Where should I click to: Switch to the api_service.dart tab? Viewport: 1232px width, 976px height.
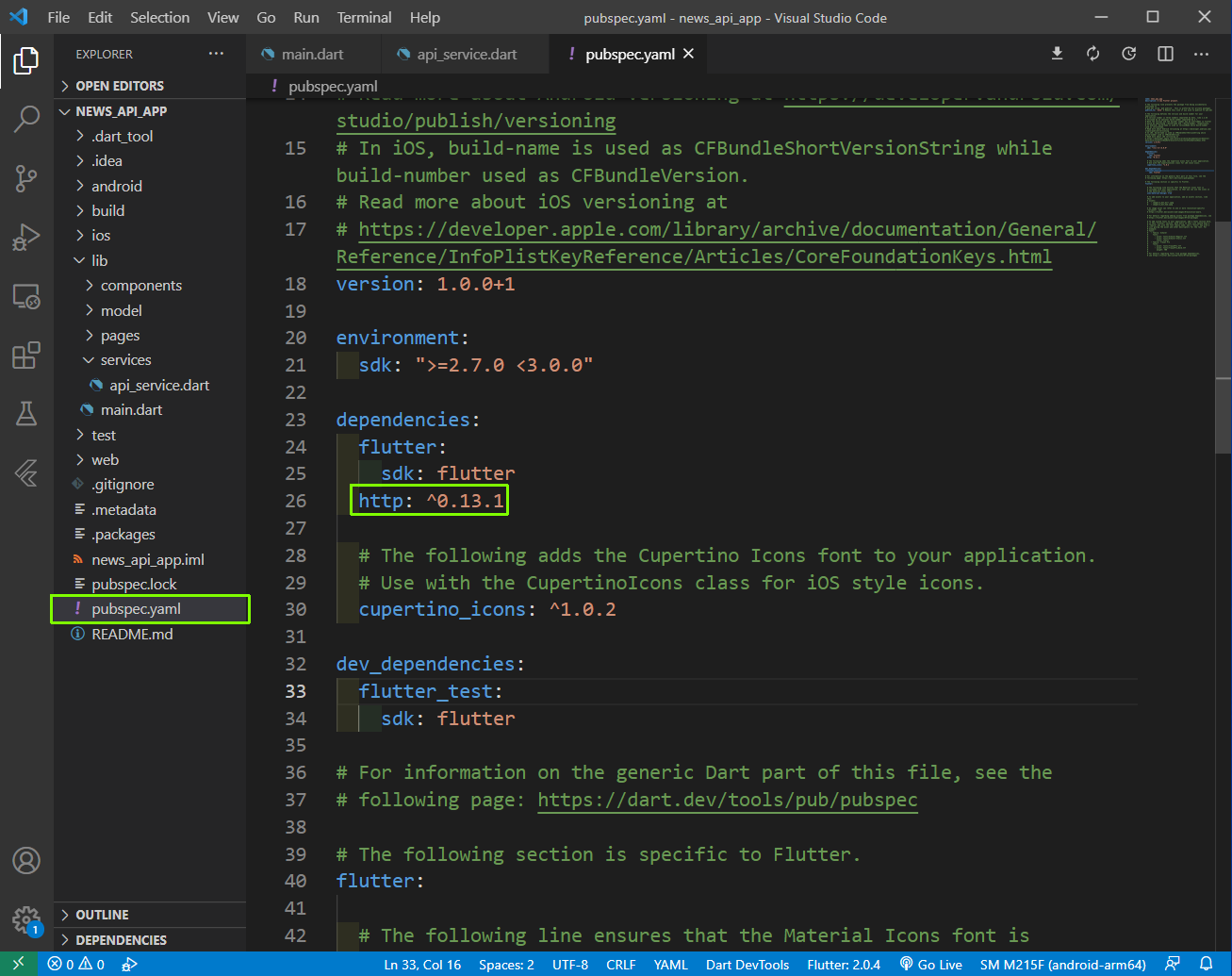(466, 54)
